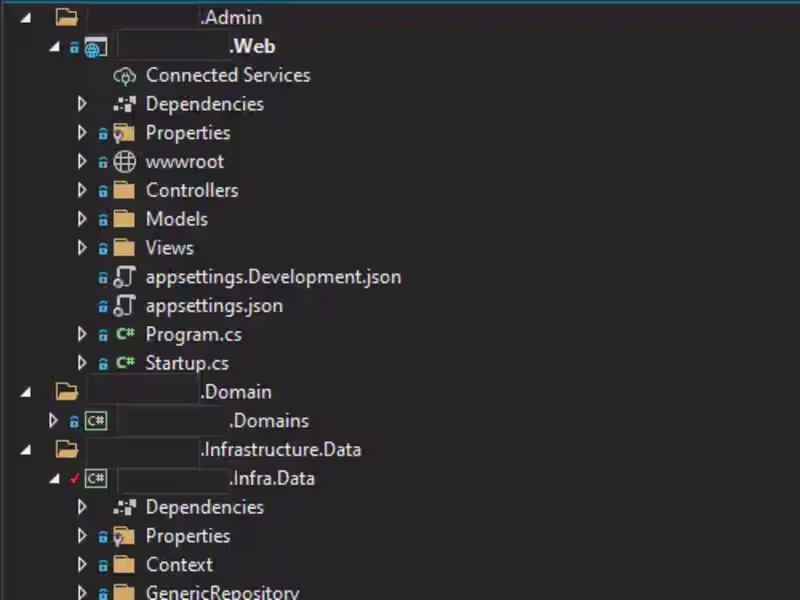800x600 pixels.
Task: Click the lock icon beside Startup.cs
Action: tap(102, 362)
